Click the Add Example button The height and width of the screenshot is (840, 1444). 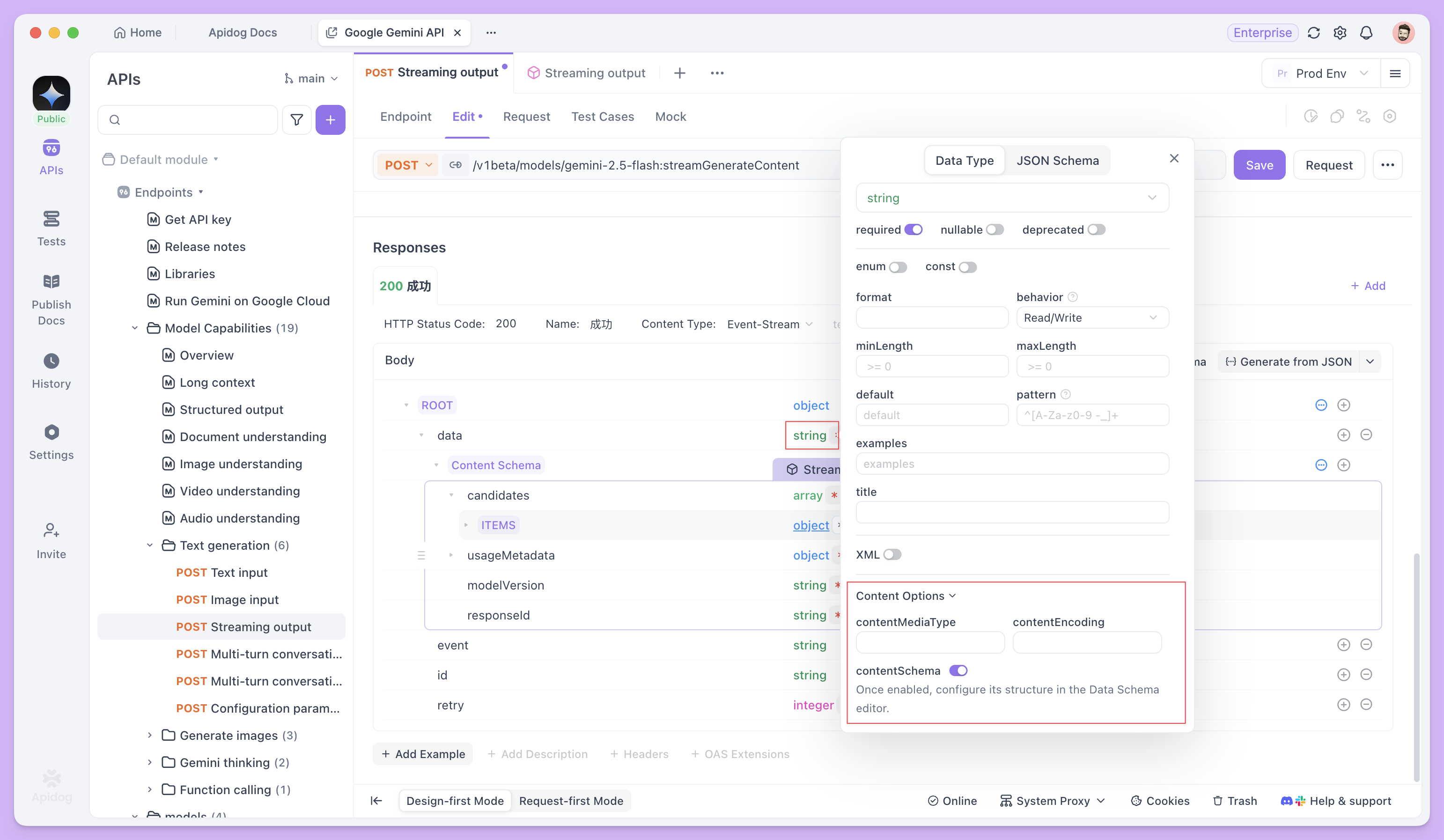tap(423, 753)
